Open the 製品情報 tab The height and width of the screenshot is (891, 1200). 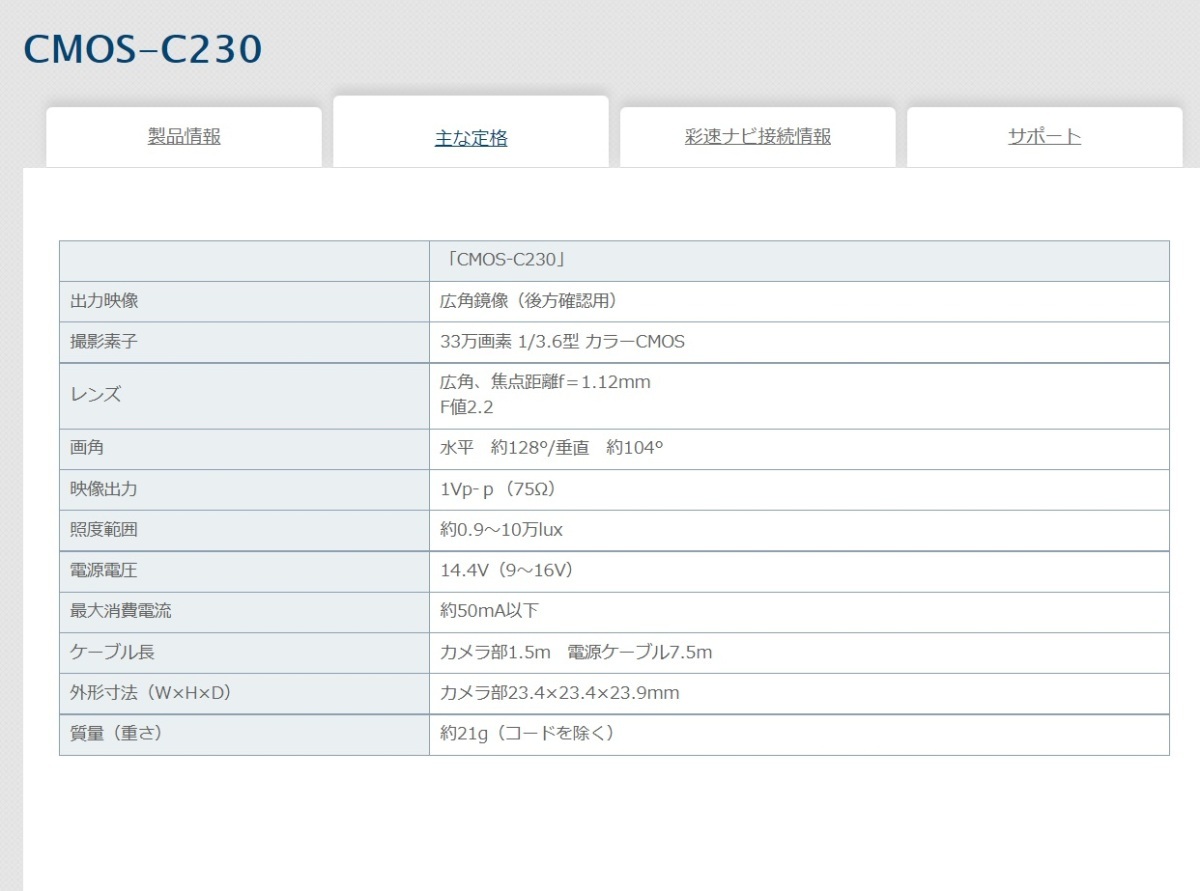(184, 137)
